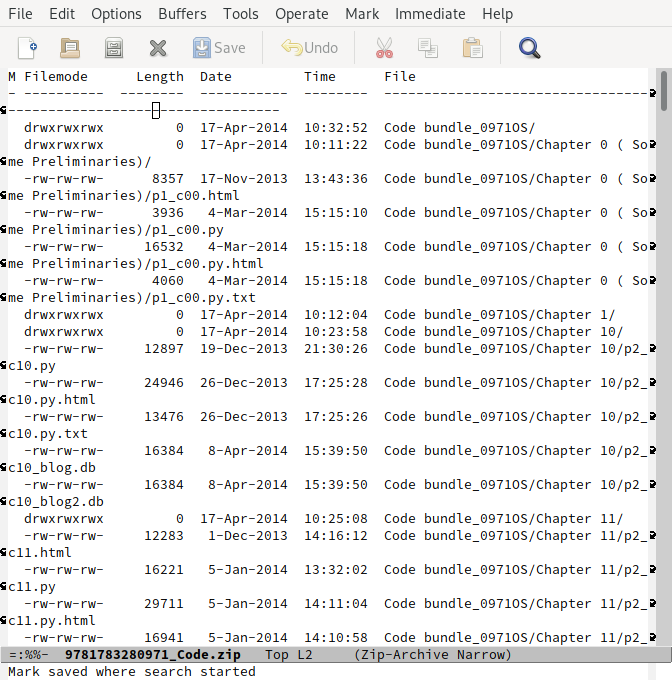This screenshot has width=672, height=680.
Task: Open the Buffers menu
Action: (182, 14)
